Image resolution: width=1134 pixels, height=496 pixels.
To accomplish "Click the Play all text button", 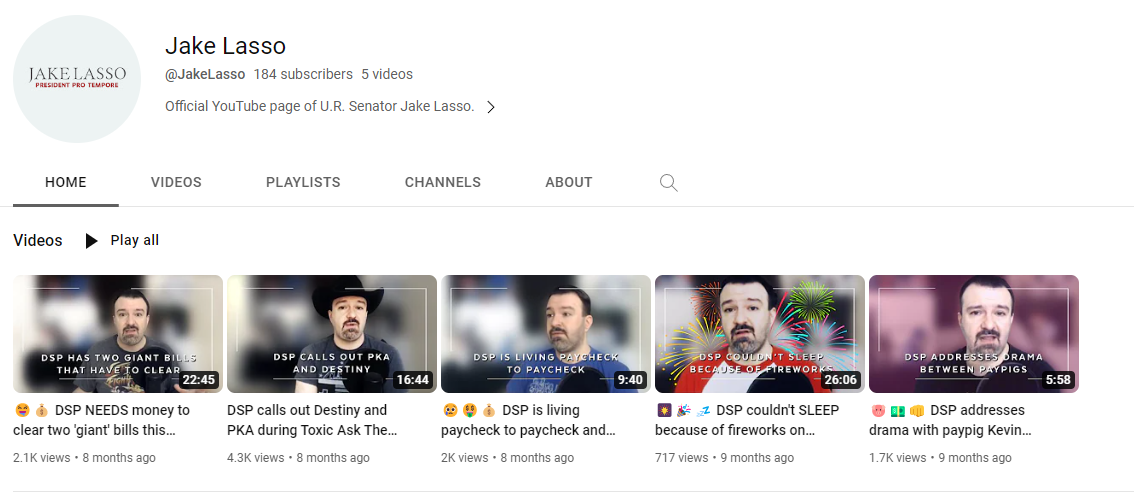I will (135, 240).
